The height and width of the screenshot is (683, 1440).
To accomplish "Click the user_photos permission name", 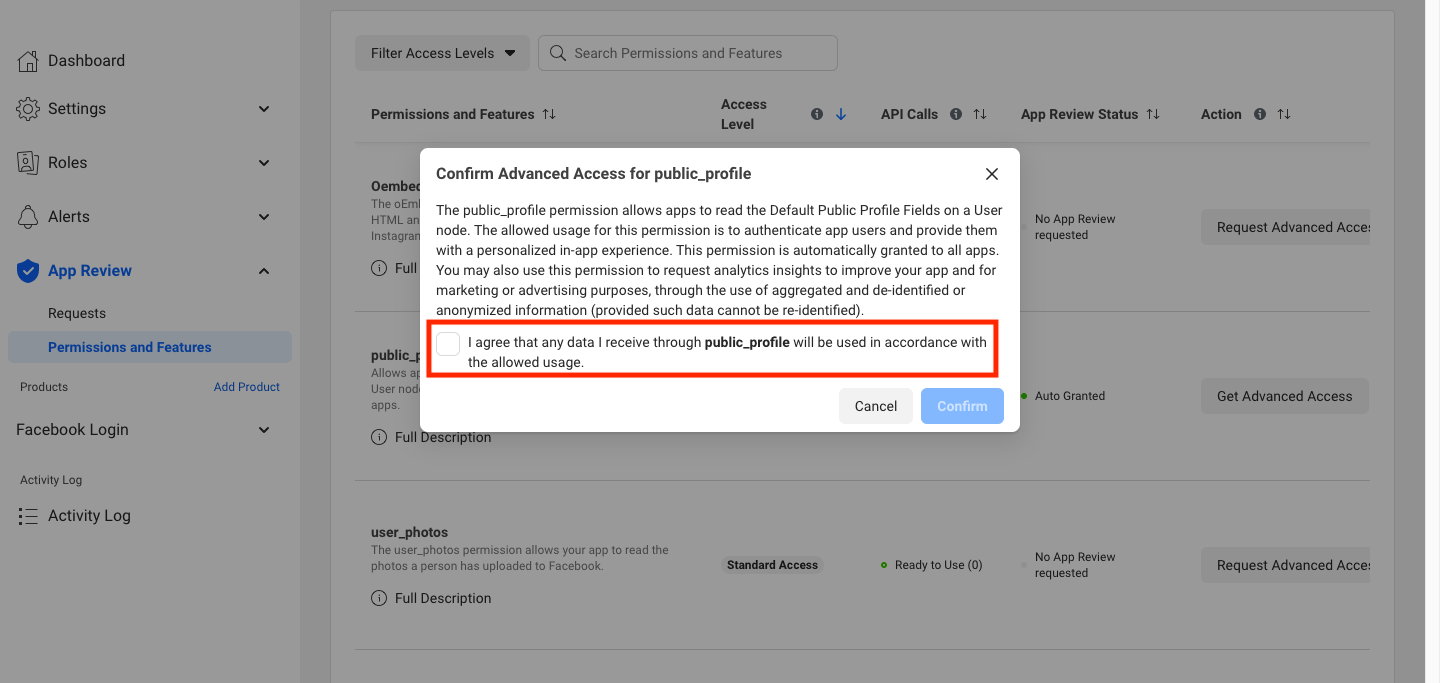I will pyautogui.click(x=409, y=532).
